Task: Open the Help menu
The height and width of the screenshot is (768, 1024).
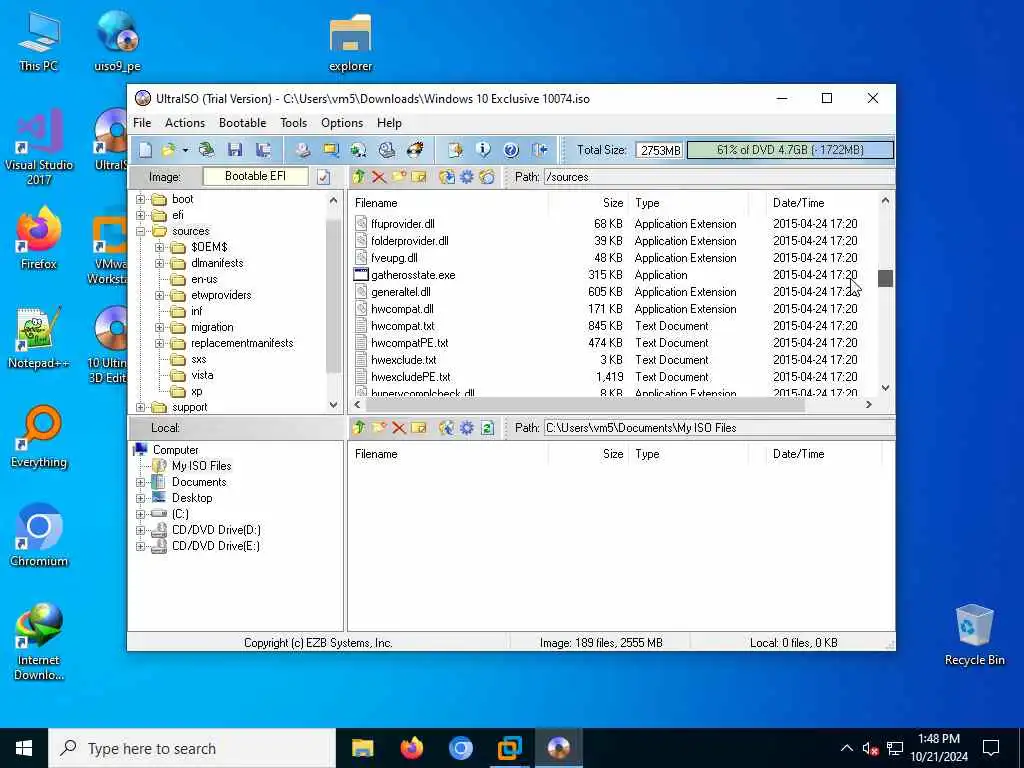Action: pyautogui.click(x=389, y=123)
